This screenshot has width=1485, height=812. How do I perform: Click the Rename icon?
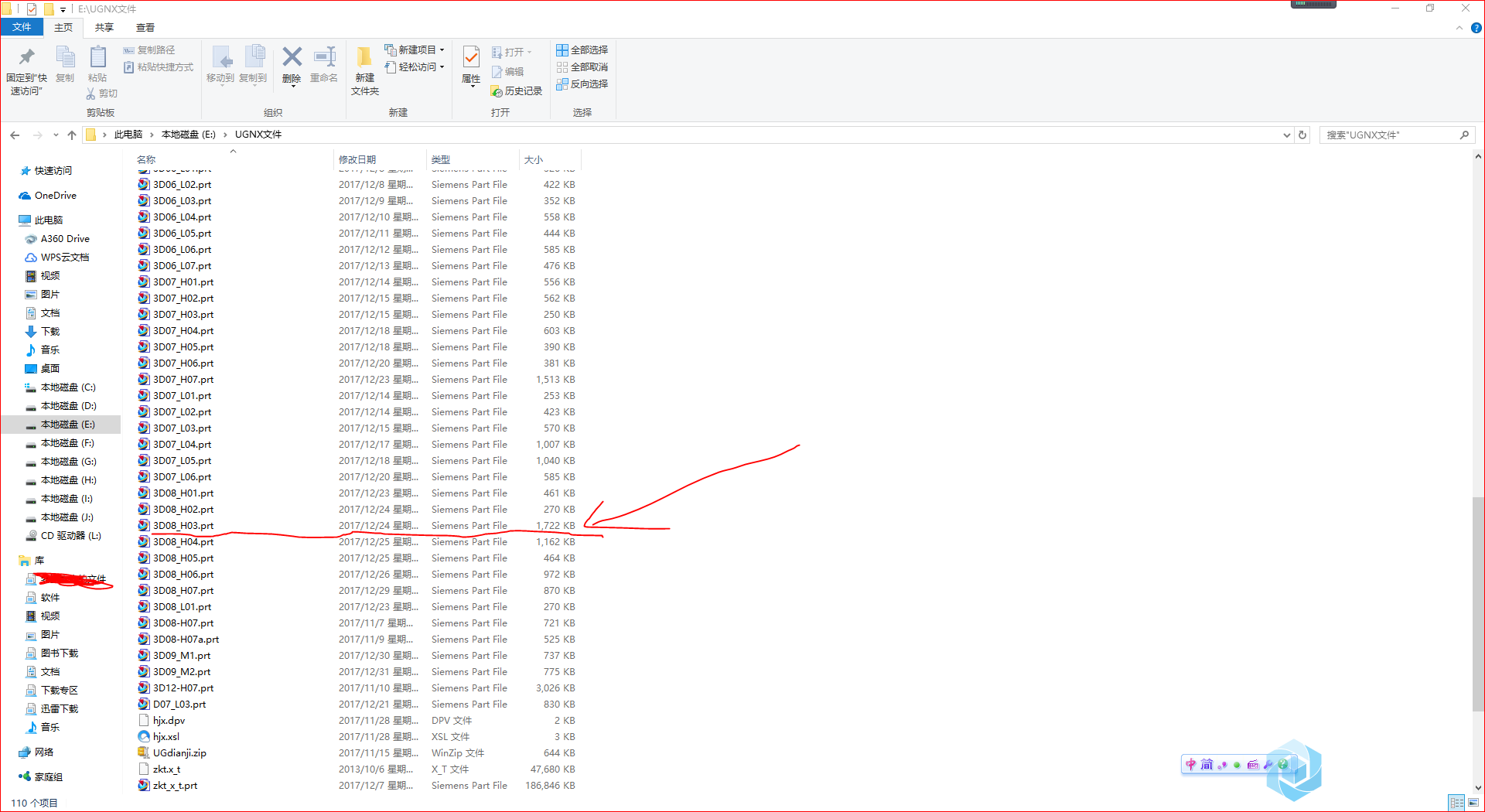tap(324, 56)
